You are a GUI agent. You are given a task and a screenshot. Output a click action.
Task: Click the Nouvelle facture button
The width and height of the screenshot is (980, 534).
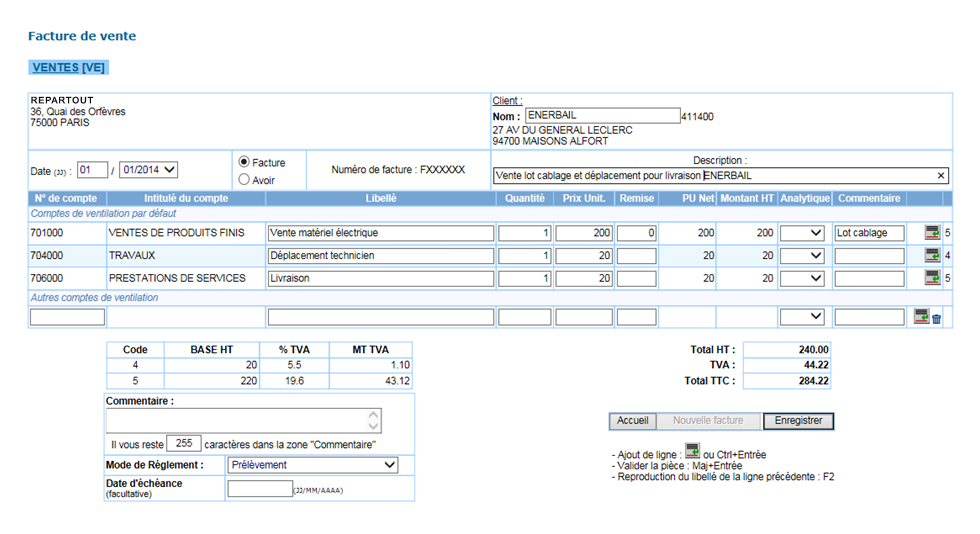[708, 421]
